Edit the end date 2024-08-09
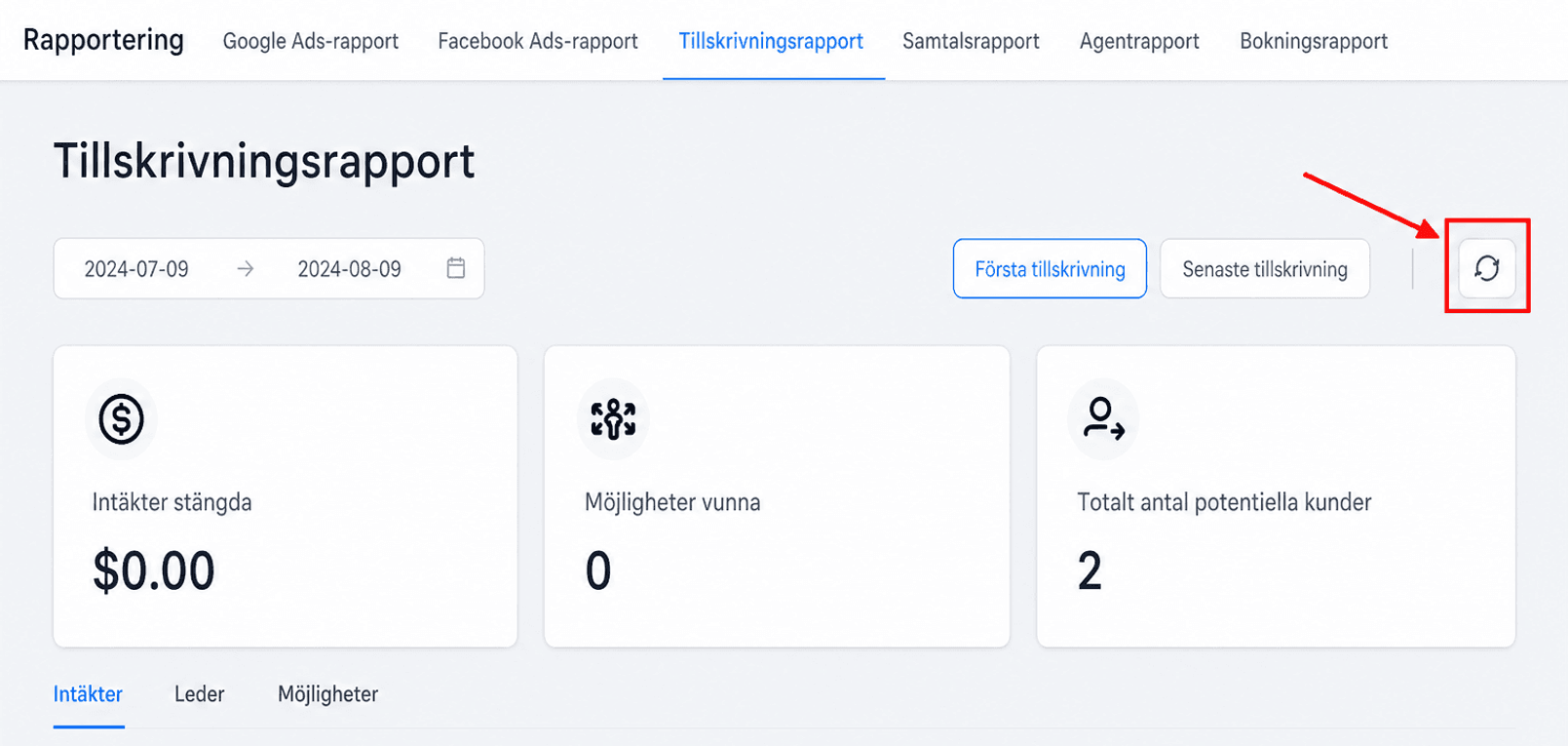The width and height of the screenshot is (1568, 746). (x=349, y=269)
